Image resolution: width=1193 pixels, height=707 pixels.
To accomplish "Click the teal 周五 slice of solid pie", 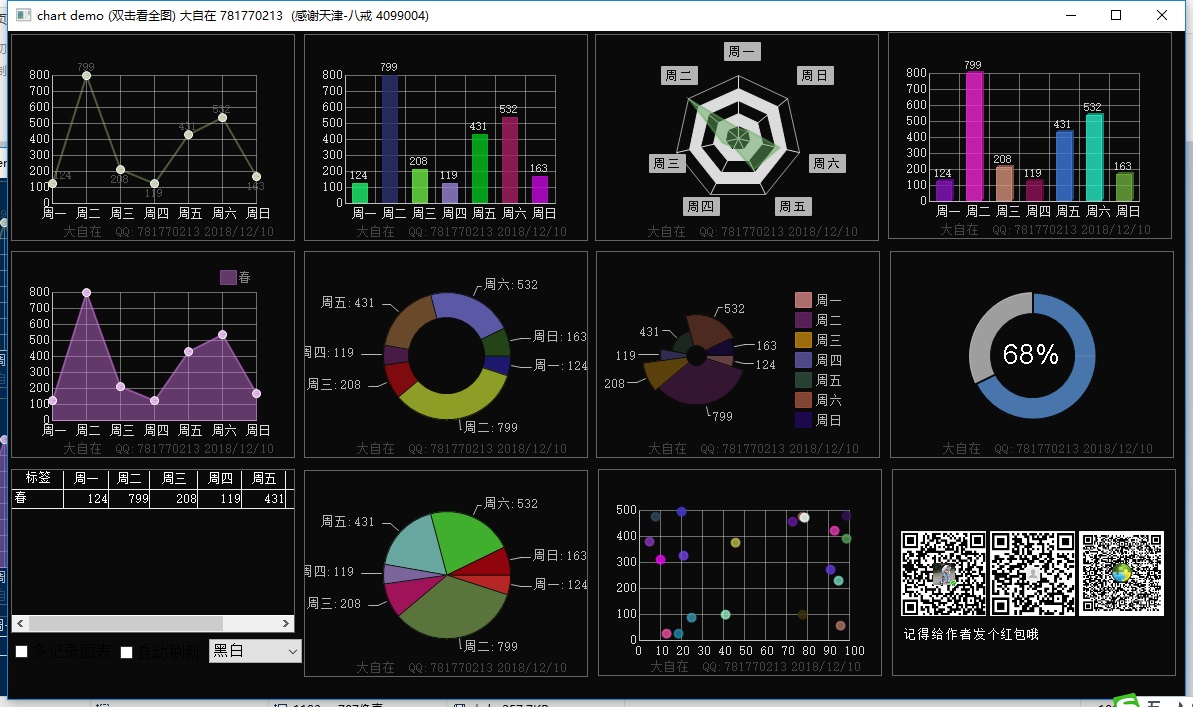I will (x=415, y=546).
